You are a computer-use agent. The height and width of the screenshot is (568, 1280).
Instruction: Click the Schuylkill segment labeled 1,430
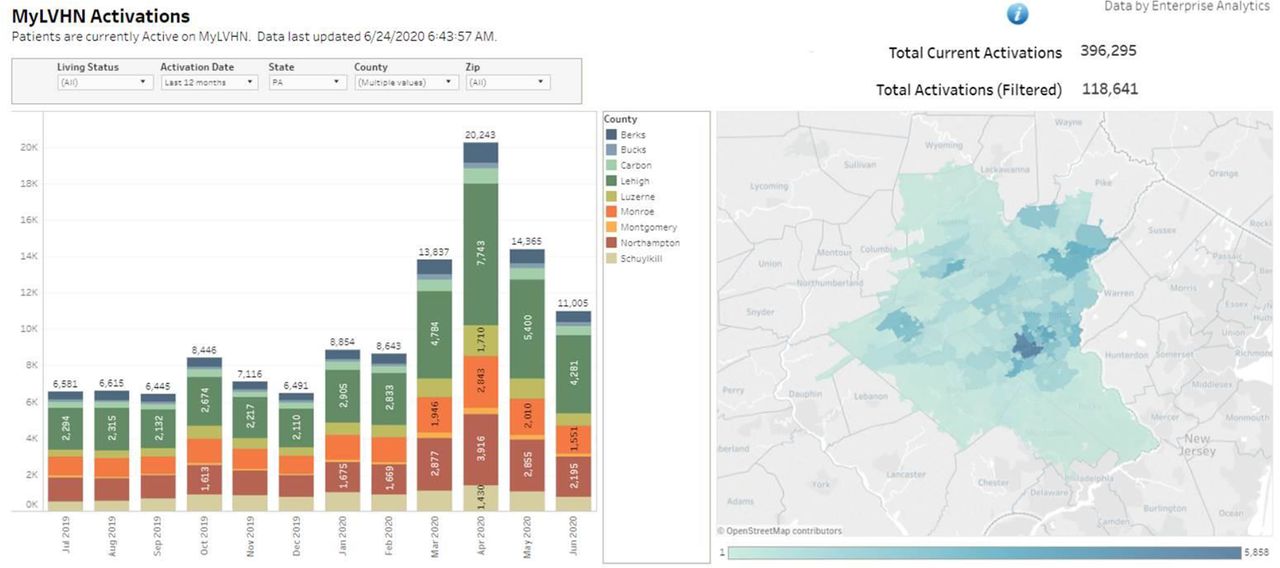[x=481, y=498]
